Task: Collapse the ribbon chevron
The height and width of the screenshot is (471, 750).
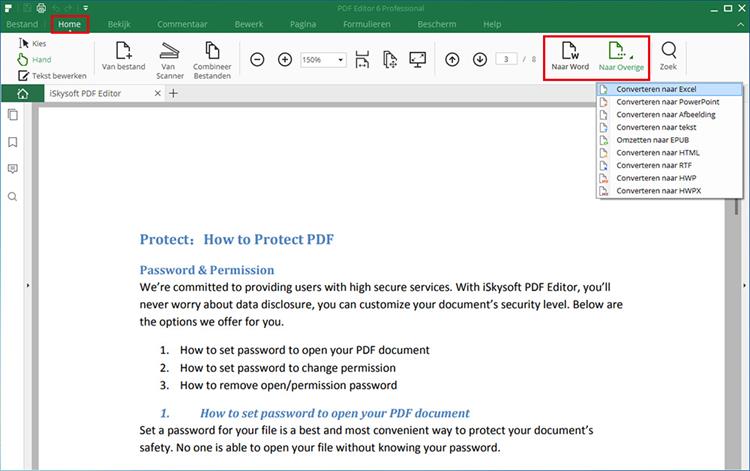Action: [x=741, y=24]
